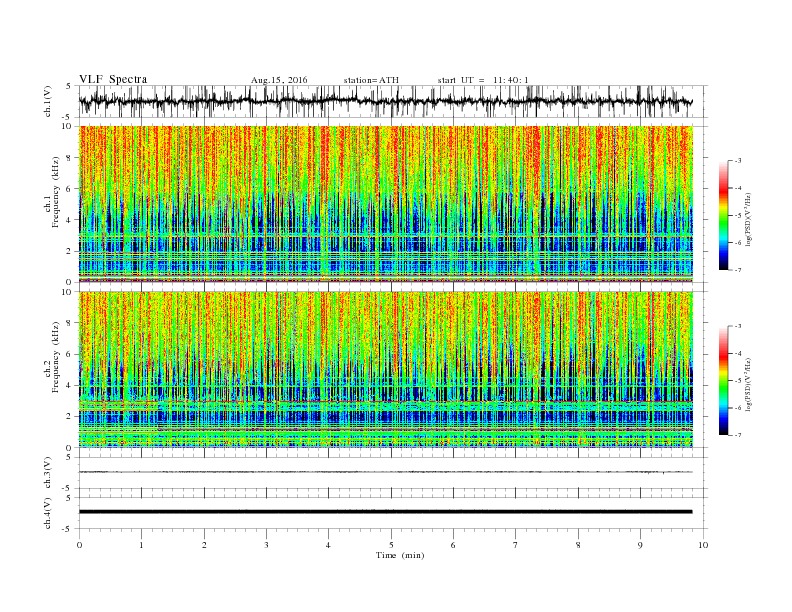
Task: Click the "VLF Spectra" plot title
Action: tap(113, 79)
